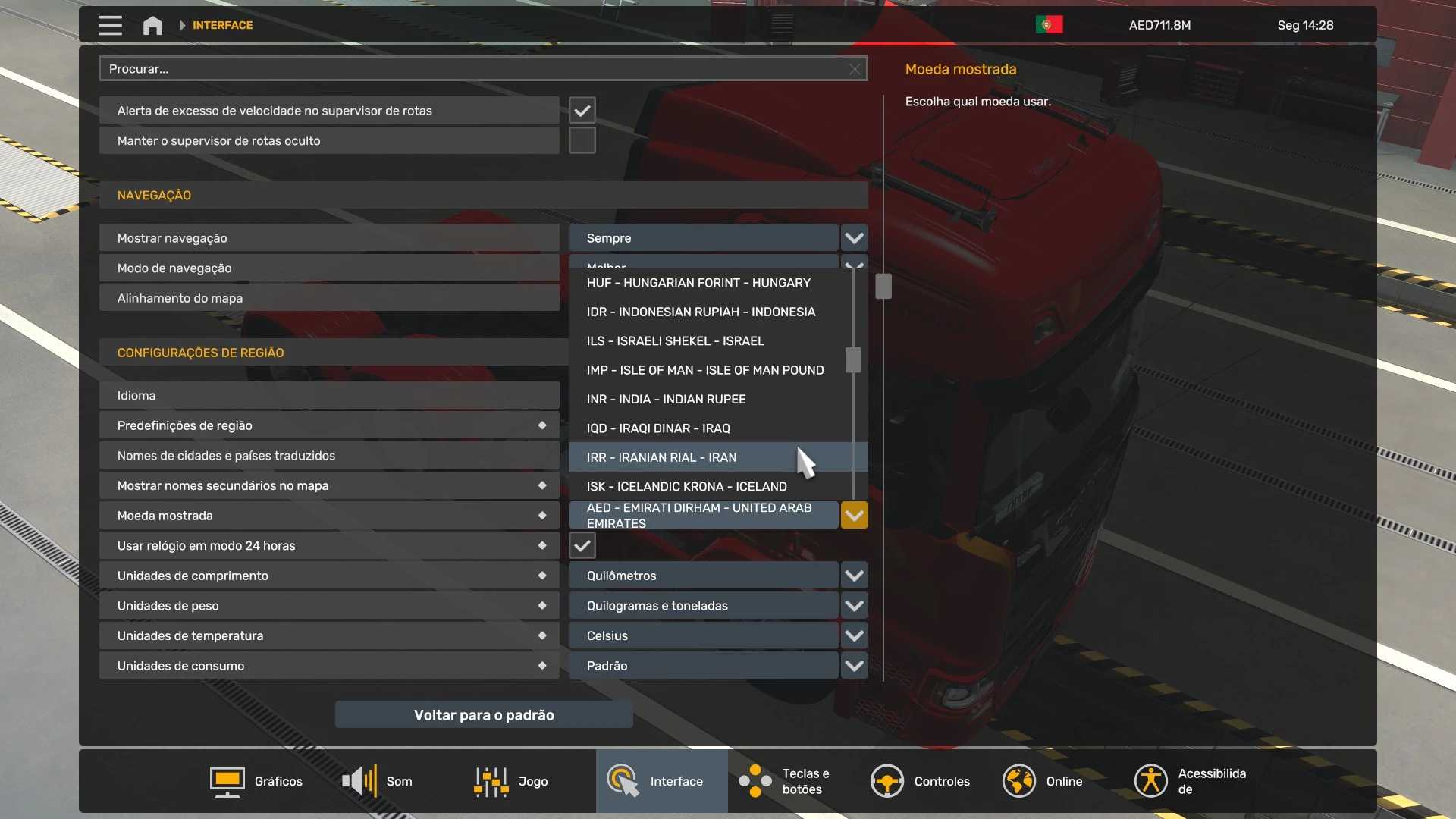1456x819 pixels.
Task: Click the Procurar search field
Action: 470,69
